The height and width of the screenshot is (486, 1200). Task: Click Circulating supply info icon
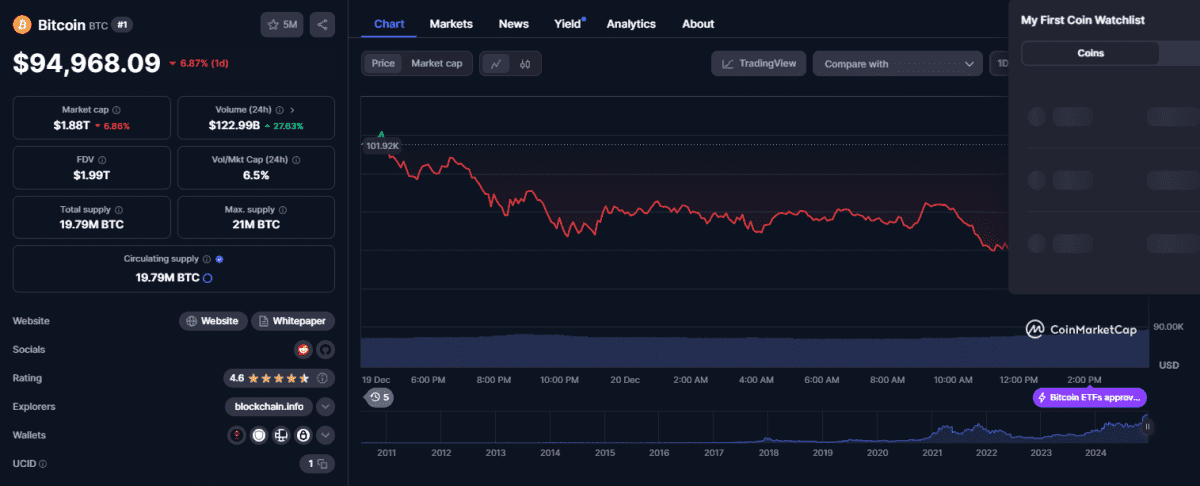click(207, 259)
